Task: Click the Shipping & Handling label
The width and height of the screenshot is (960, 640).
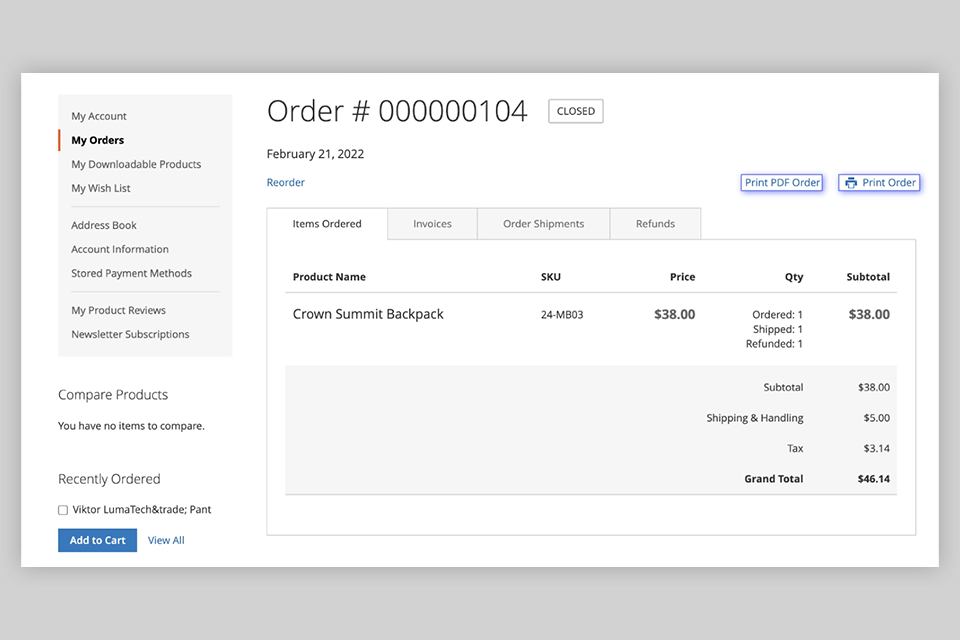Action: [754, 418]
